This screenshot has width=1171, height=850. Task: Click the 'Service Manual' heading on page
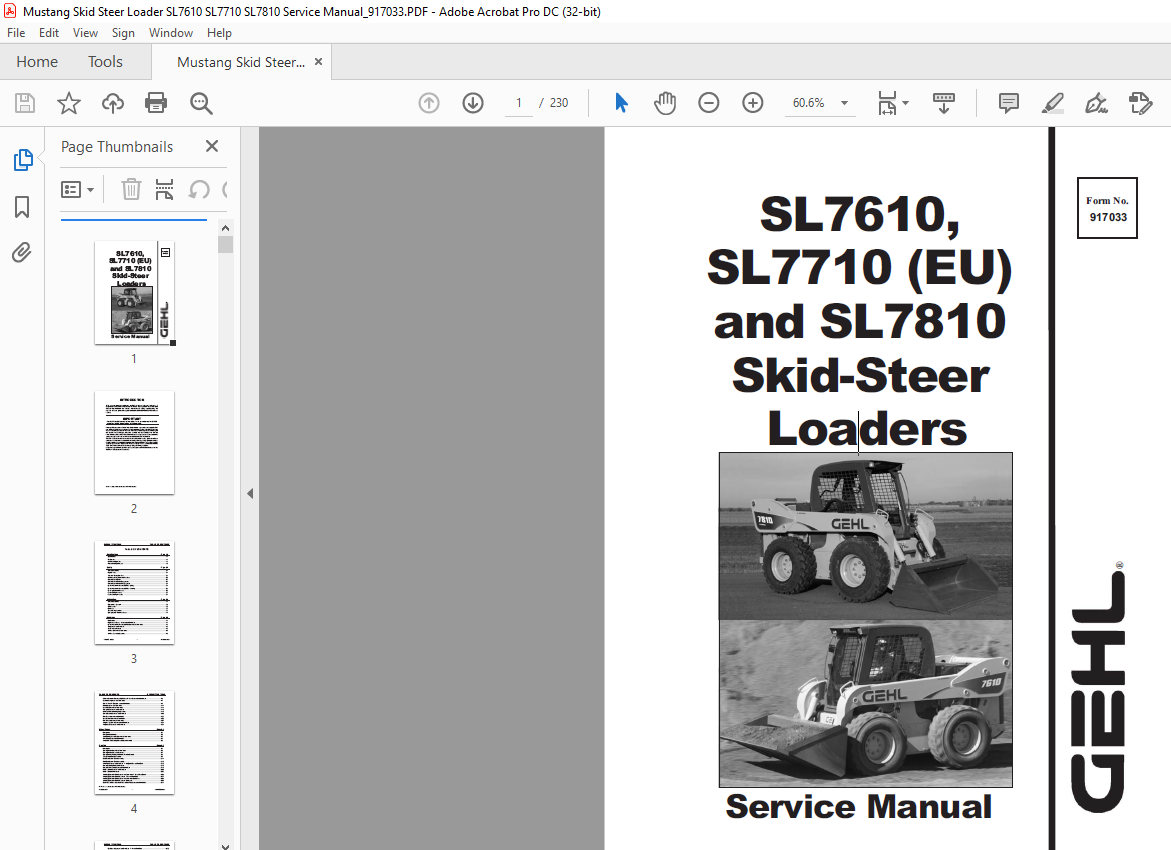click(859, 807)
